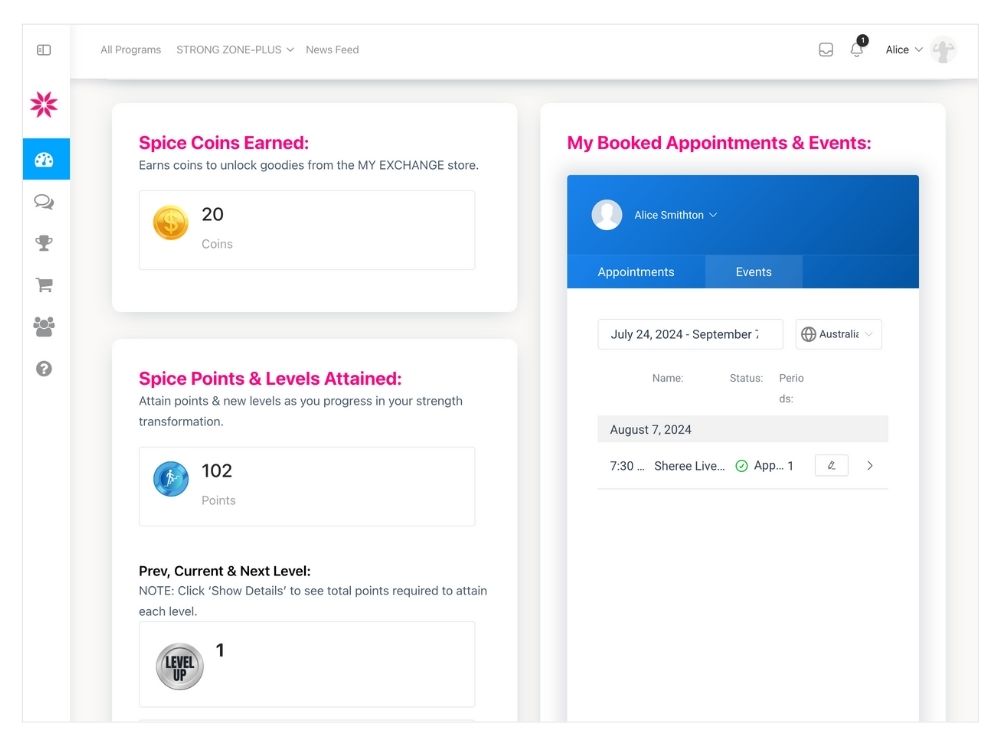Expand the Alice Smithton profile dropdown
Viewport: 1000px width, 750px height.
click(x=675, y=215)
